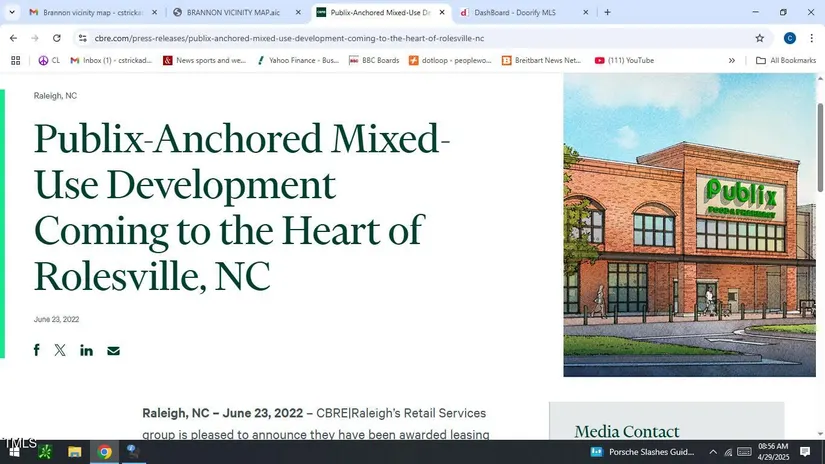
Task: Open Yahoo Finance bookmark
Action: [298, 60]
